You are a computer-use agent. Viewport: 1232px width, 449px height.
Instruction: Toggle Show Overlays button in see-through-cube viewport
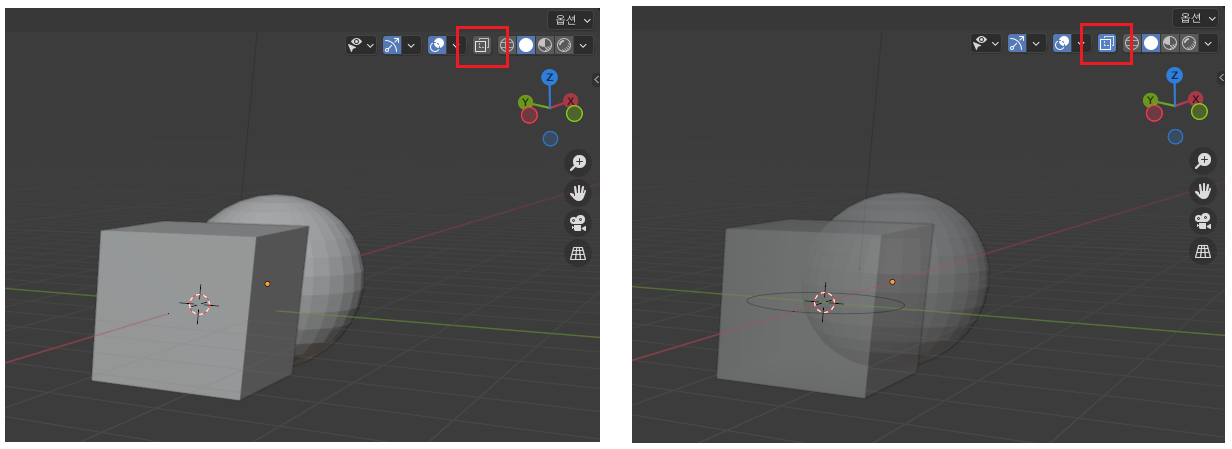[x=1063, y=43]
